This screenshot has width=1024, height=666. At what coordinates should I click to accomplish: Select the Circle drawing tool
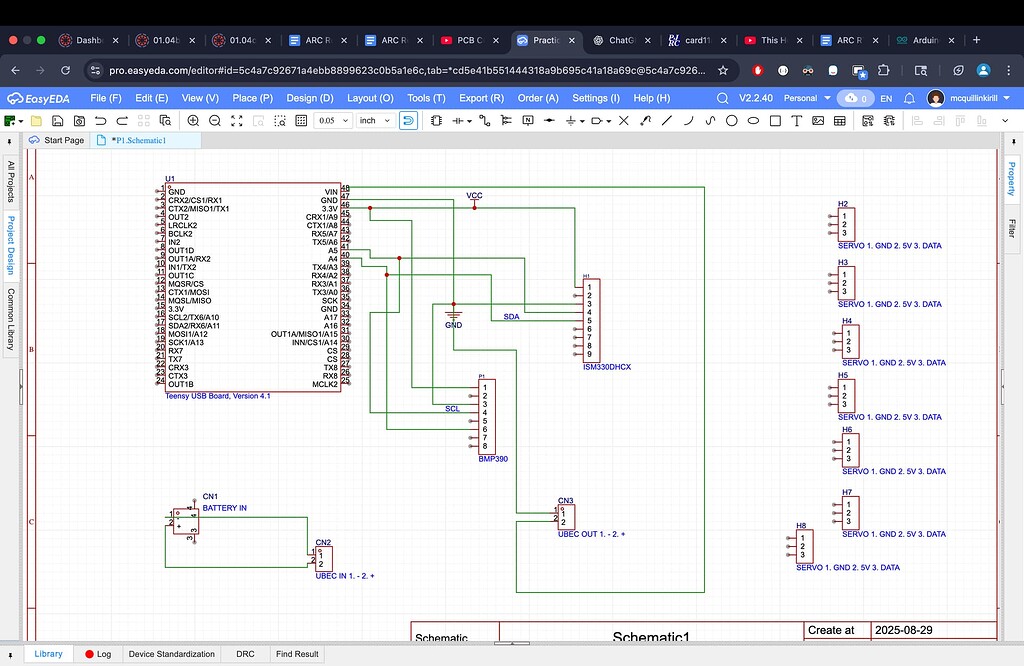pos(732,120)
